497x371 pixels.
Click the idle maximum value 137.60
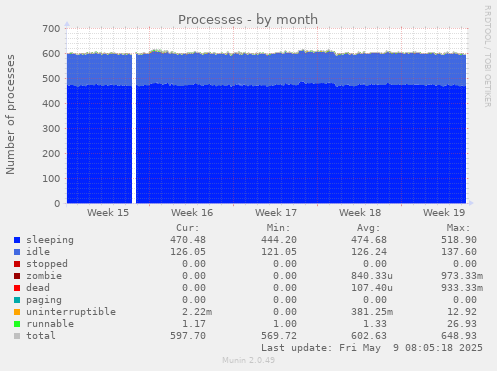coord(459,252)
